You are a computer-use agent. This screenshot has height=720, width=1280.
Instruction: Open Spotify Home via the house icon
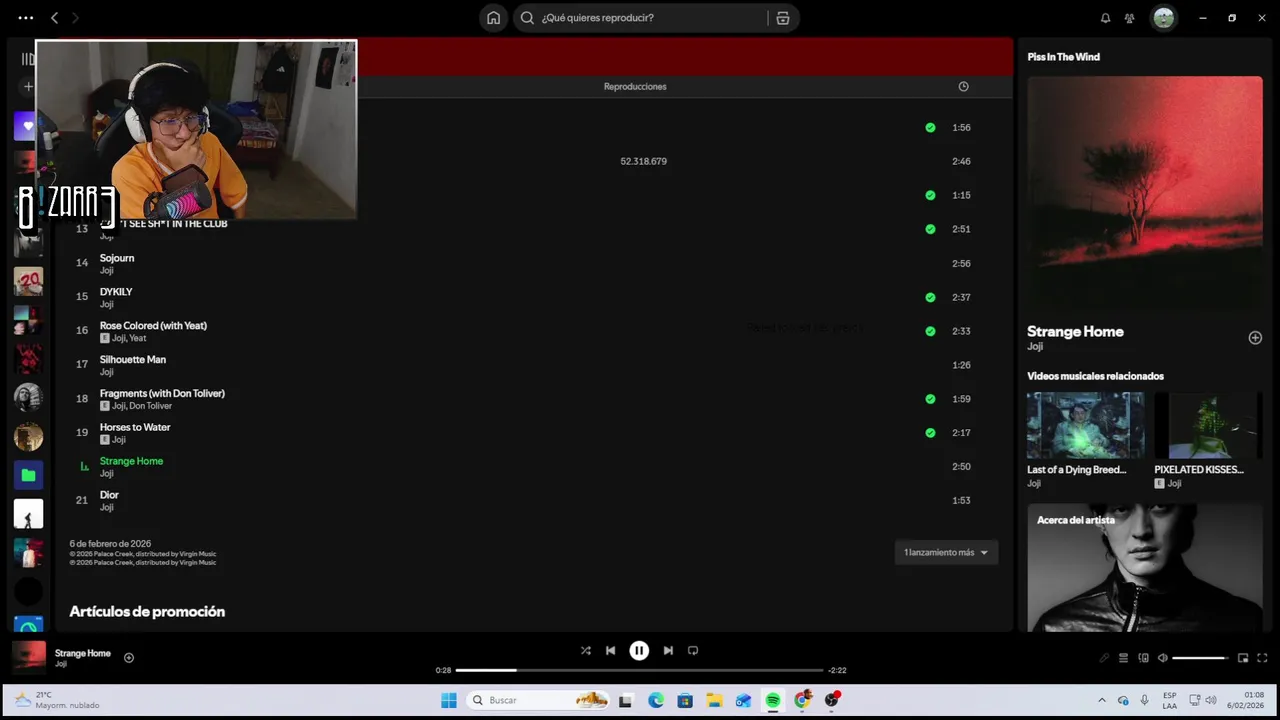[x=493, y=18]
